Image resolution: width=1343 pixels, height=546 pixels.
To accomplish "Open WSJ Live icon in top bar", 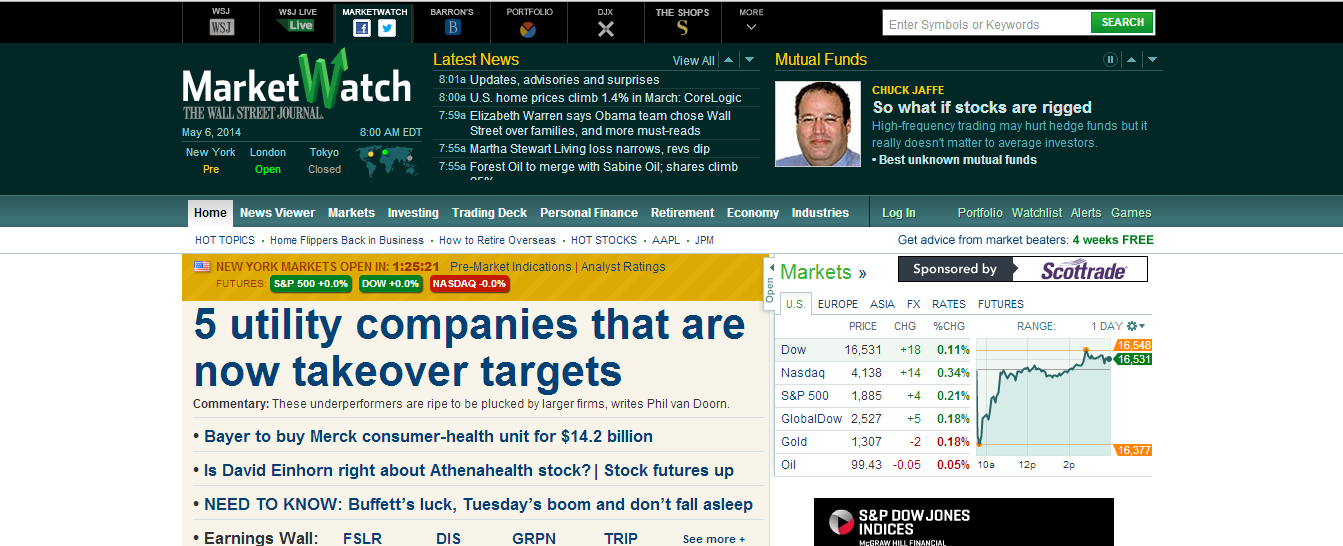I will (298, 25).
